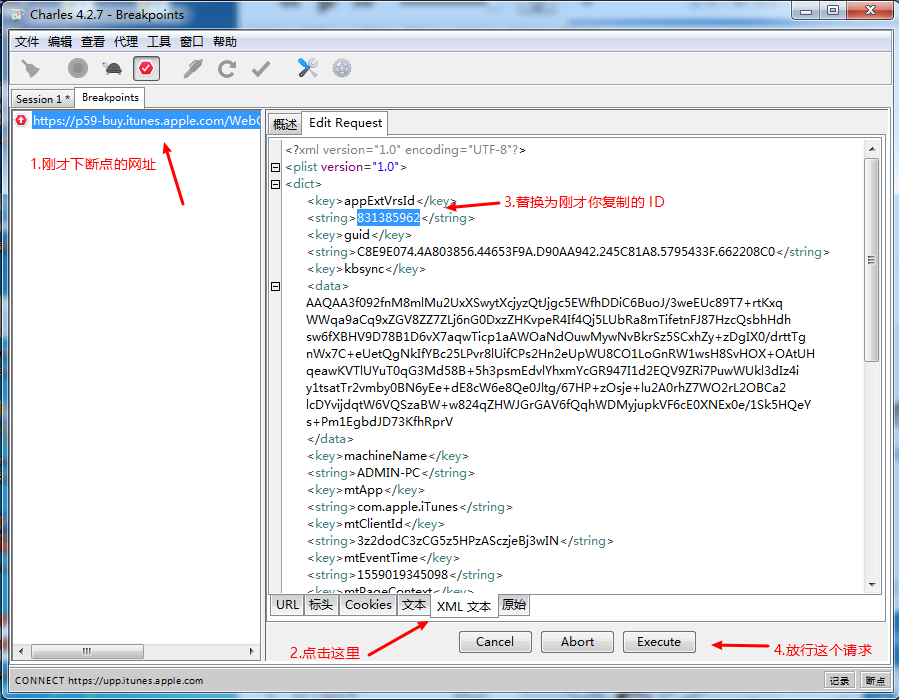
Task: Collapse the data XML node
Action: point(276,286)
